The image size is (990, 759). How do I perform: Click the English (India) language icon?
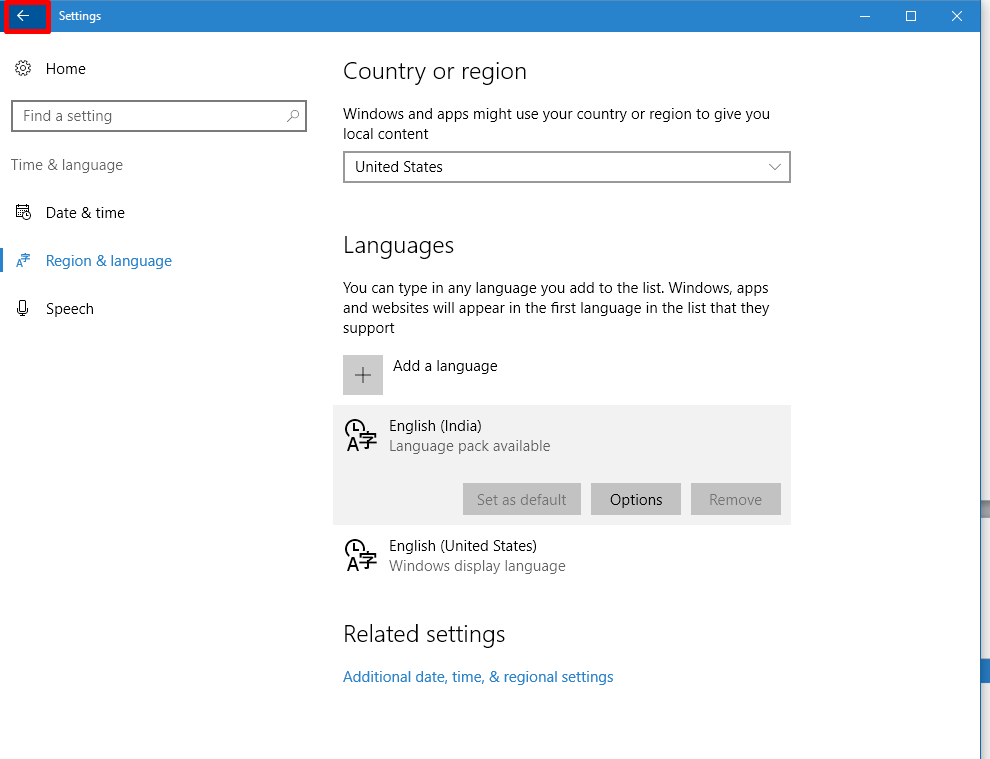[361, 436]
